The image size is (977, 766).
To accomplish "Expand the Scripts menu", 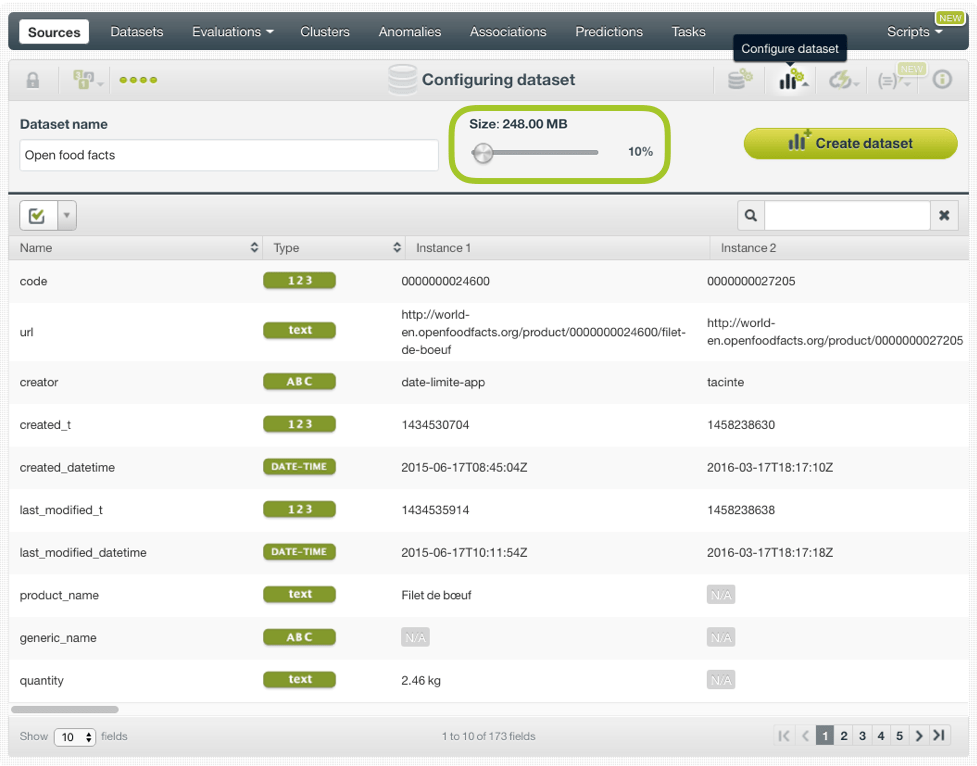I will (914, 32).
